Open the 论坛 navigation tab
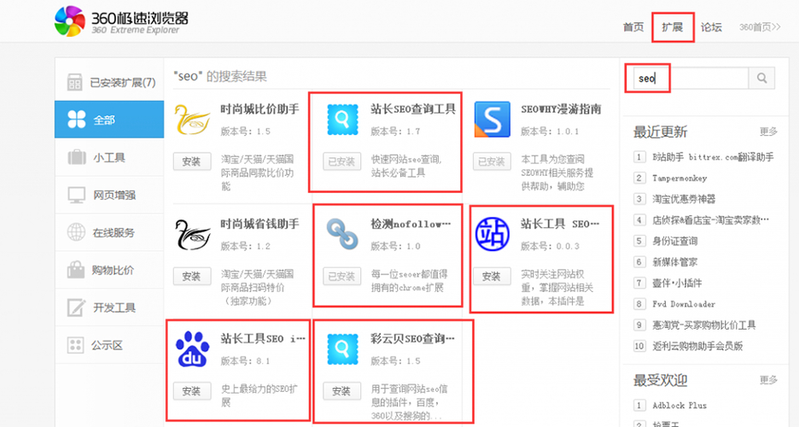 tap(711, 27)
